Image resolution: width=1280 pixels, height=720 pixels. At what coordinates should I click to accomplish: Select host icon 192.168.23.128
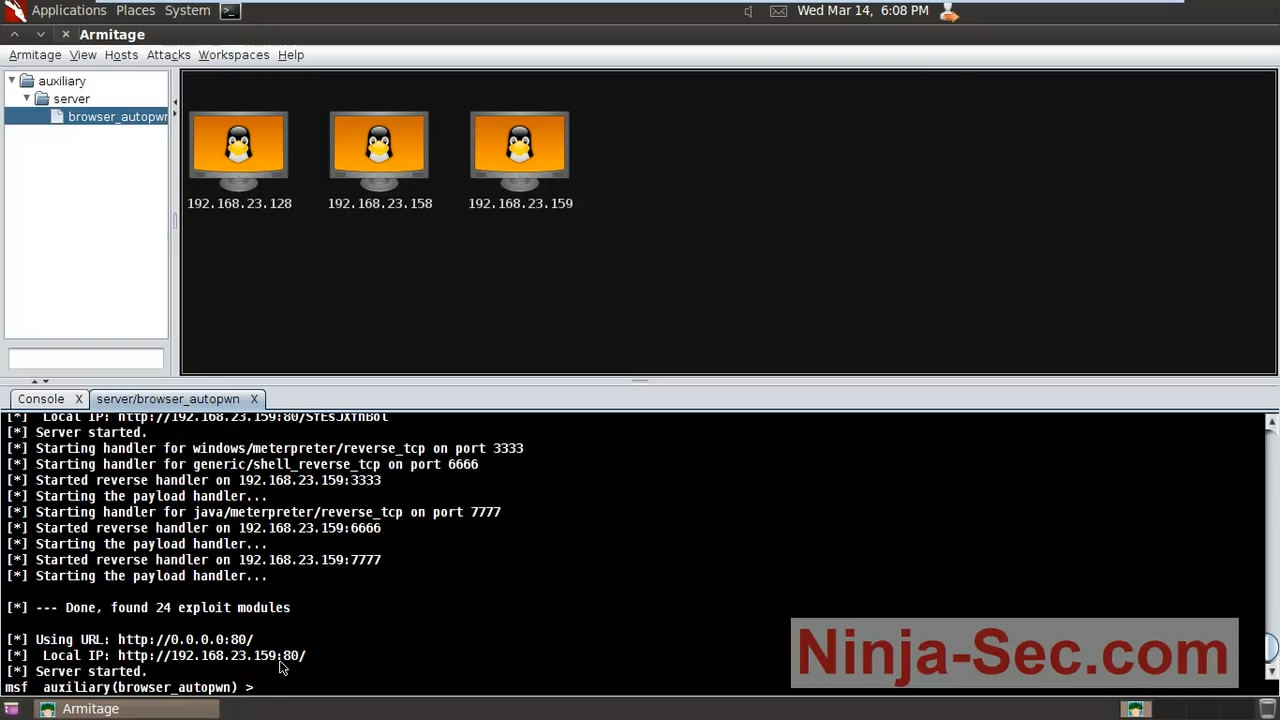point(238,151)
